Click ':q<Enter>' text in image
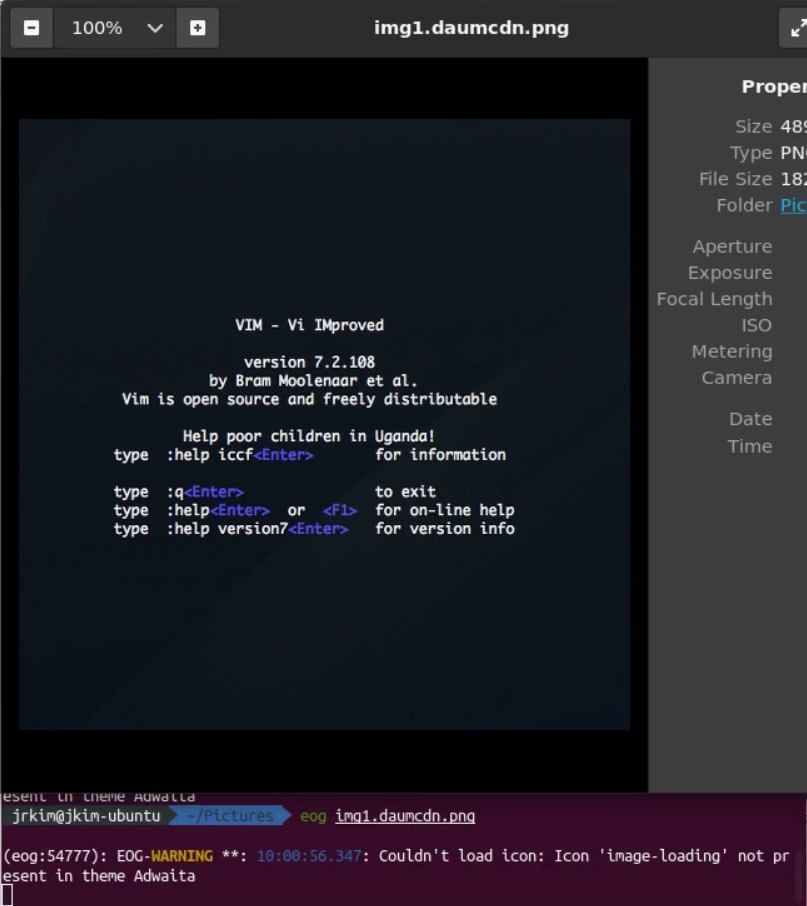 pos(205,492)
